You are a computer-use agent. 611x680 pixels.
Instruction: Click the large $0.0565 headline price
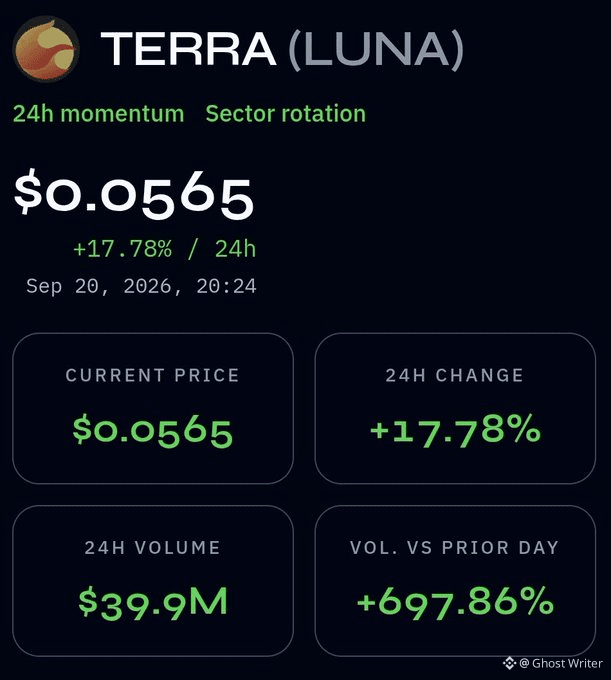click(134, 195)
